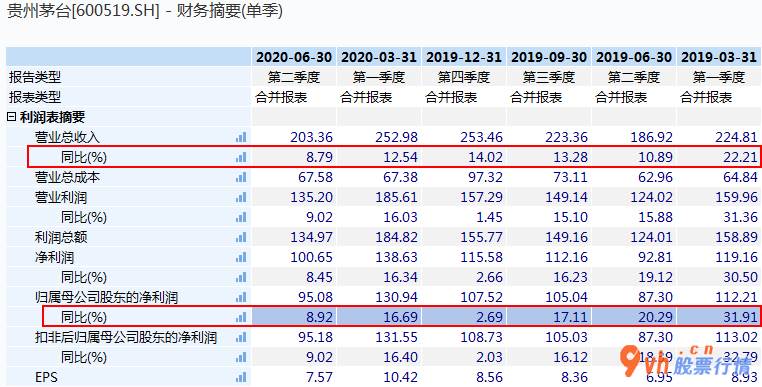The image size is (762, 387).
Task: Select the 31.36 growth cell
Action: [x=719, y=217]
